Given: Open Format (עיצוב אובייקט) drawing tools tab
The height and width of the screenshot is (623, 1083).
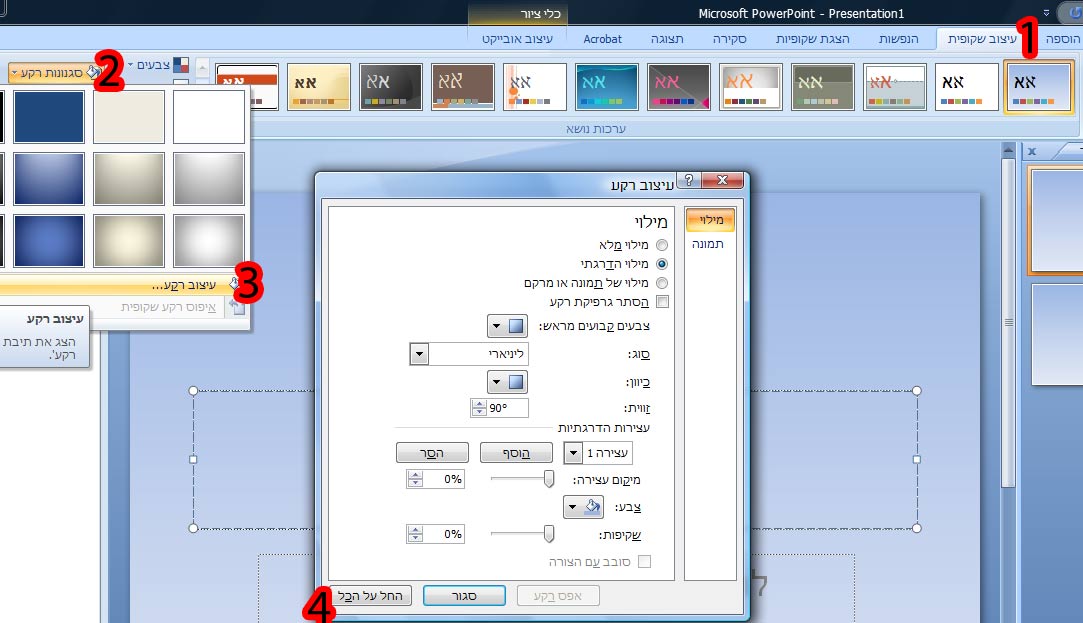Looking at the screenshot, I should tap(517, 39).
